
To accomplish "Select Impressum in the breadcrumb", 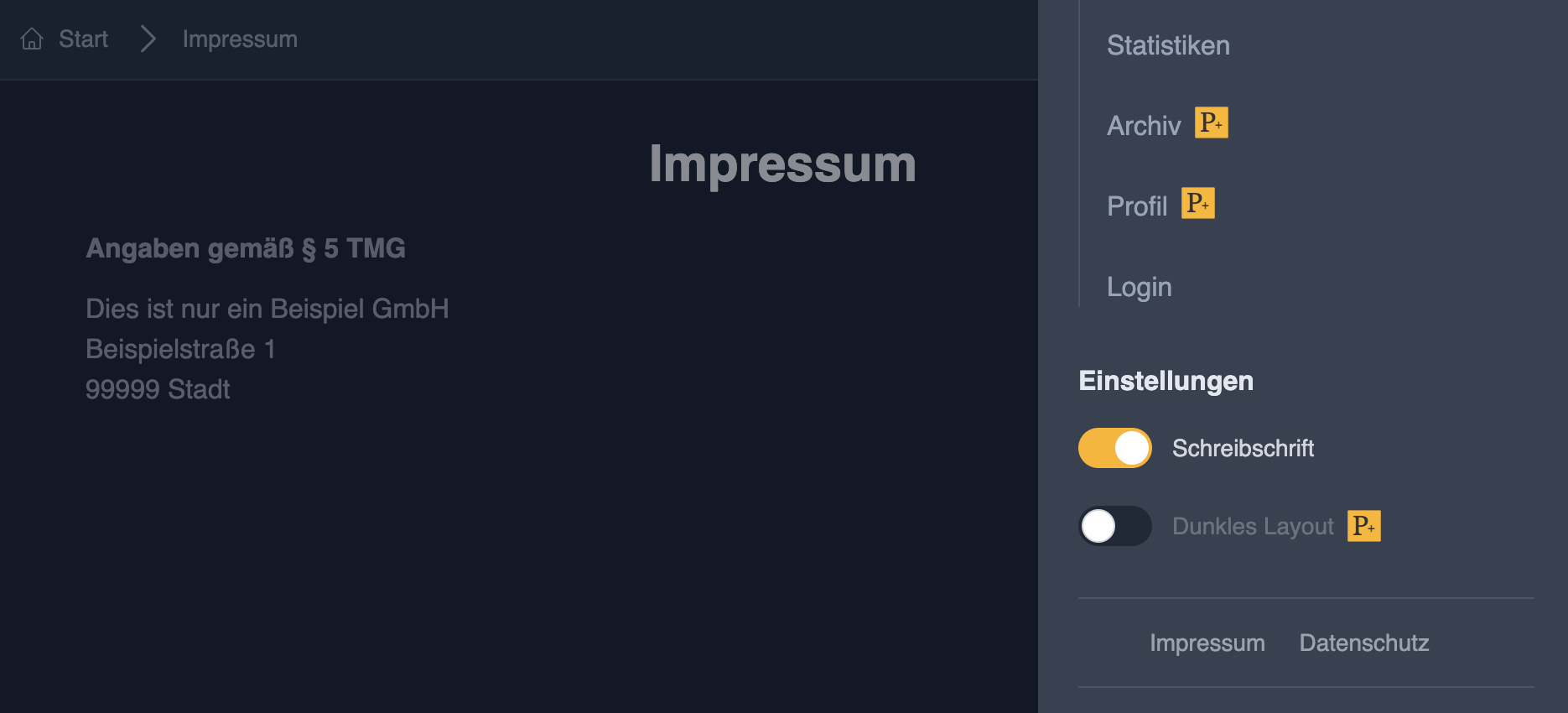I will [240, 39].
